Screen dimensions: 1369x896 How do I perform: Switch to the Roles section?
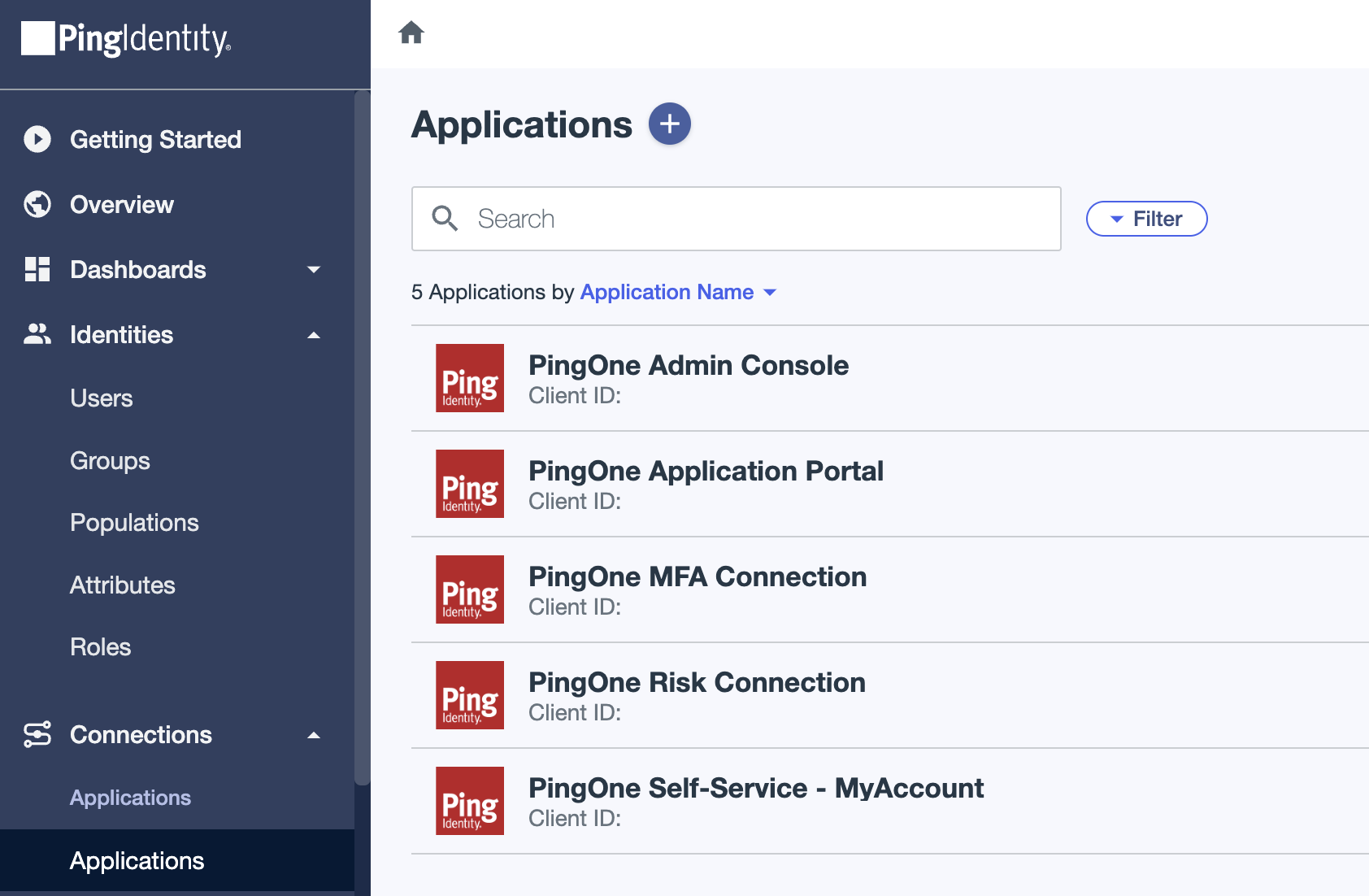click(100, 646)
